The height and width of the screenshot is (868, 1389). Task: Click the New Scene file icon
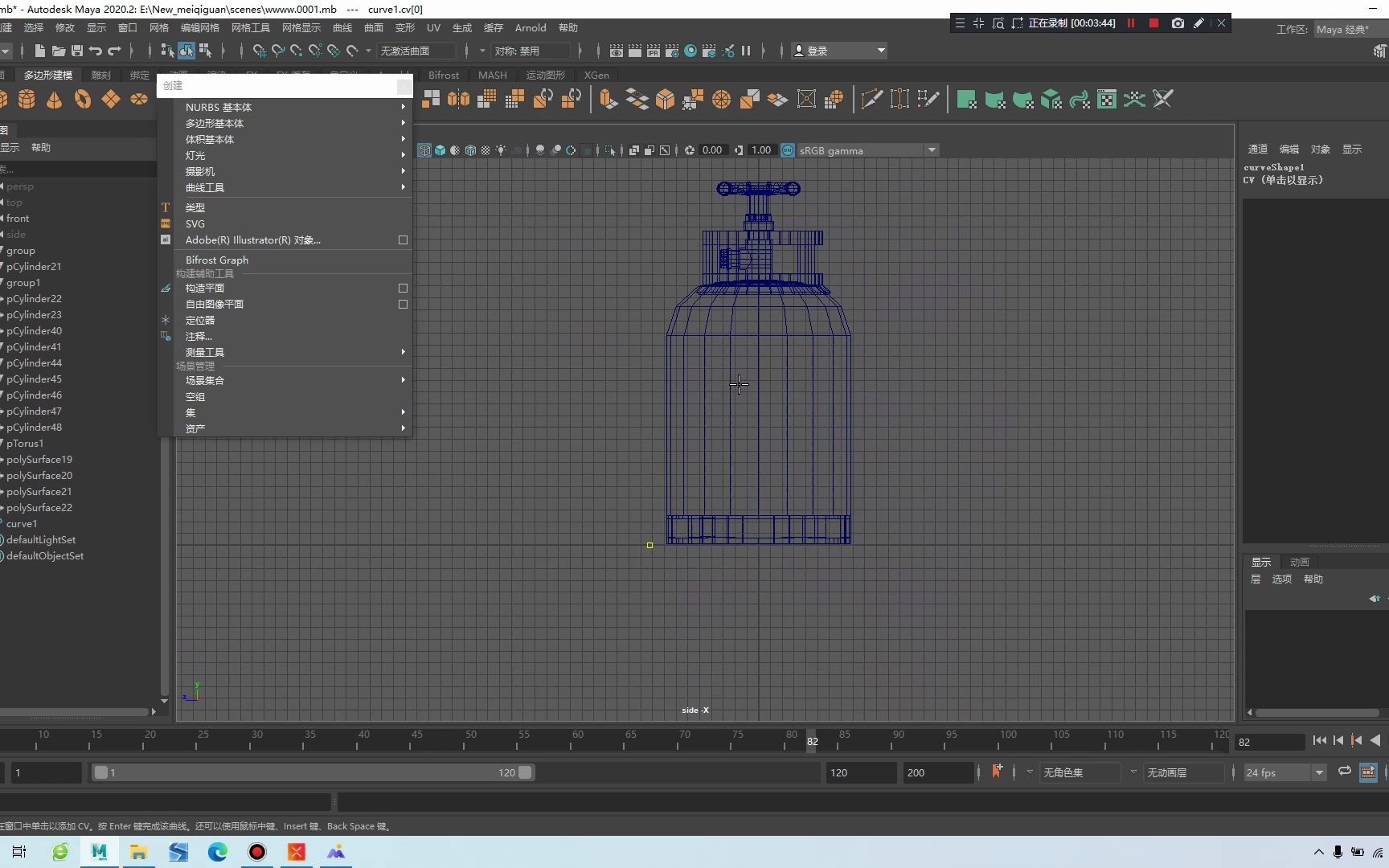tap(40, 51)
